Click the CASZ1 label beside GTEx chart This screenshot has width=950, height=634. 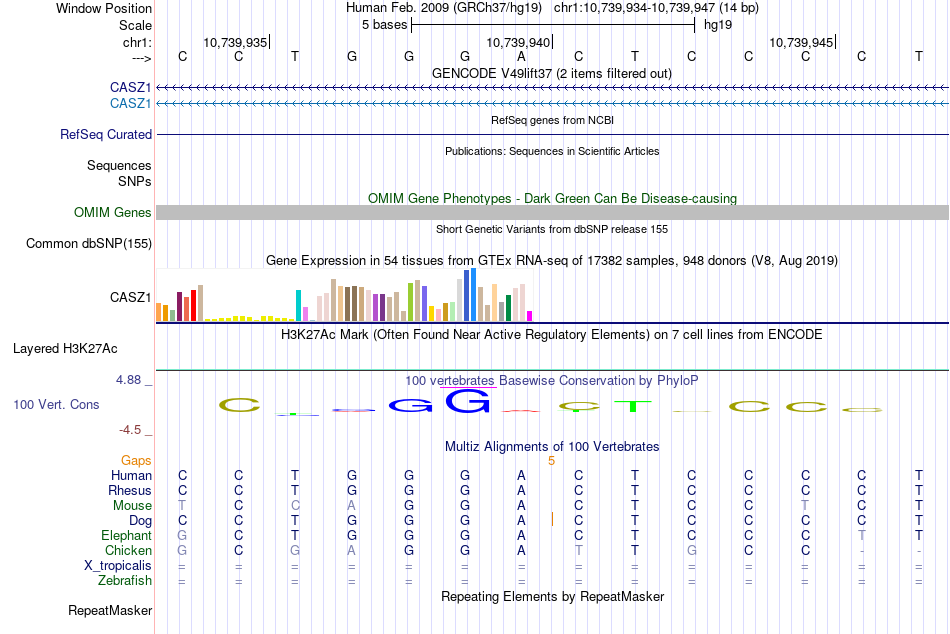130,298
